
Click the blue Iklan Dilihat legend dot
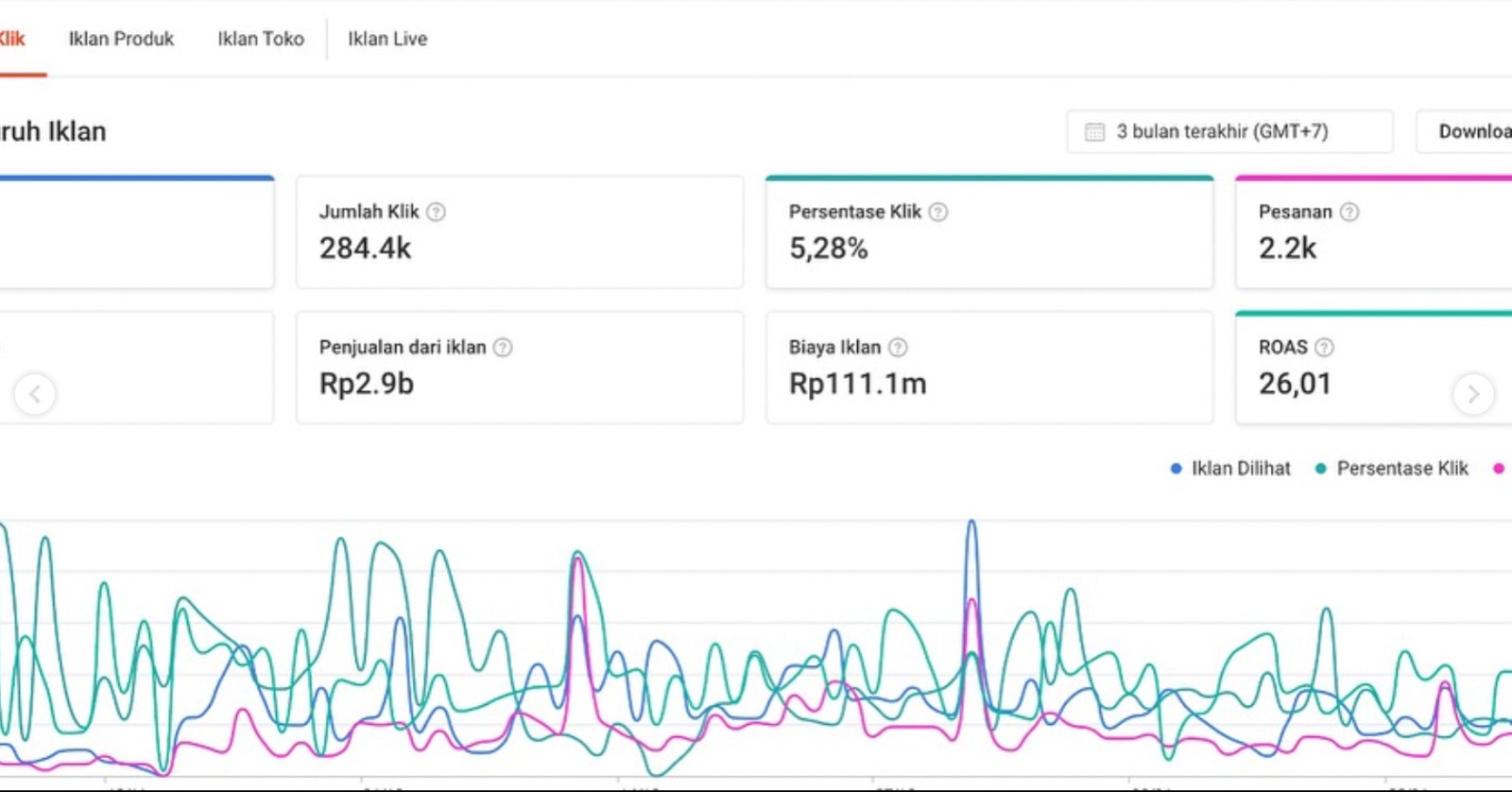tap(1176, 468)
